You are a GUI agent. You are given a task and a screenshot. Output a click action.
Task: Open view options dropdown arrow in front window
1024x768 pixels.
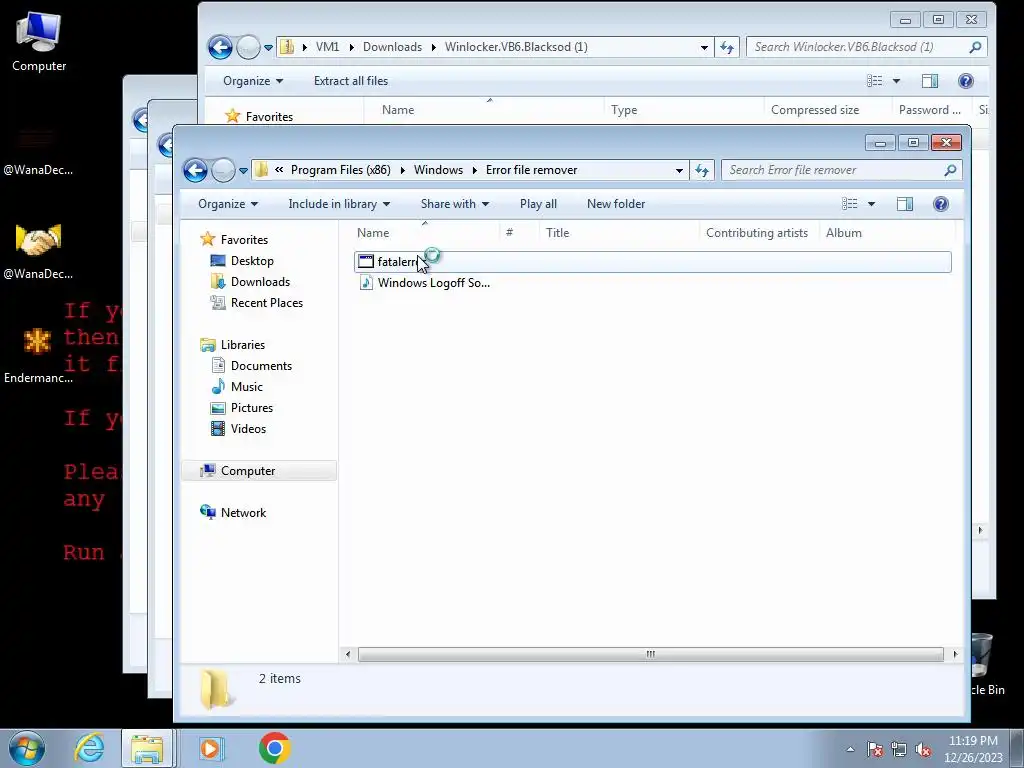[x=871, y=204]
